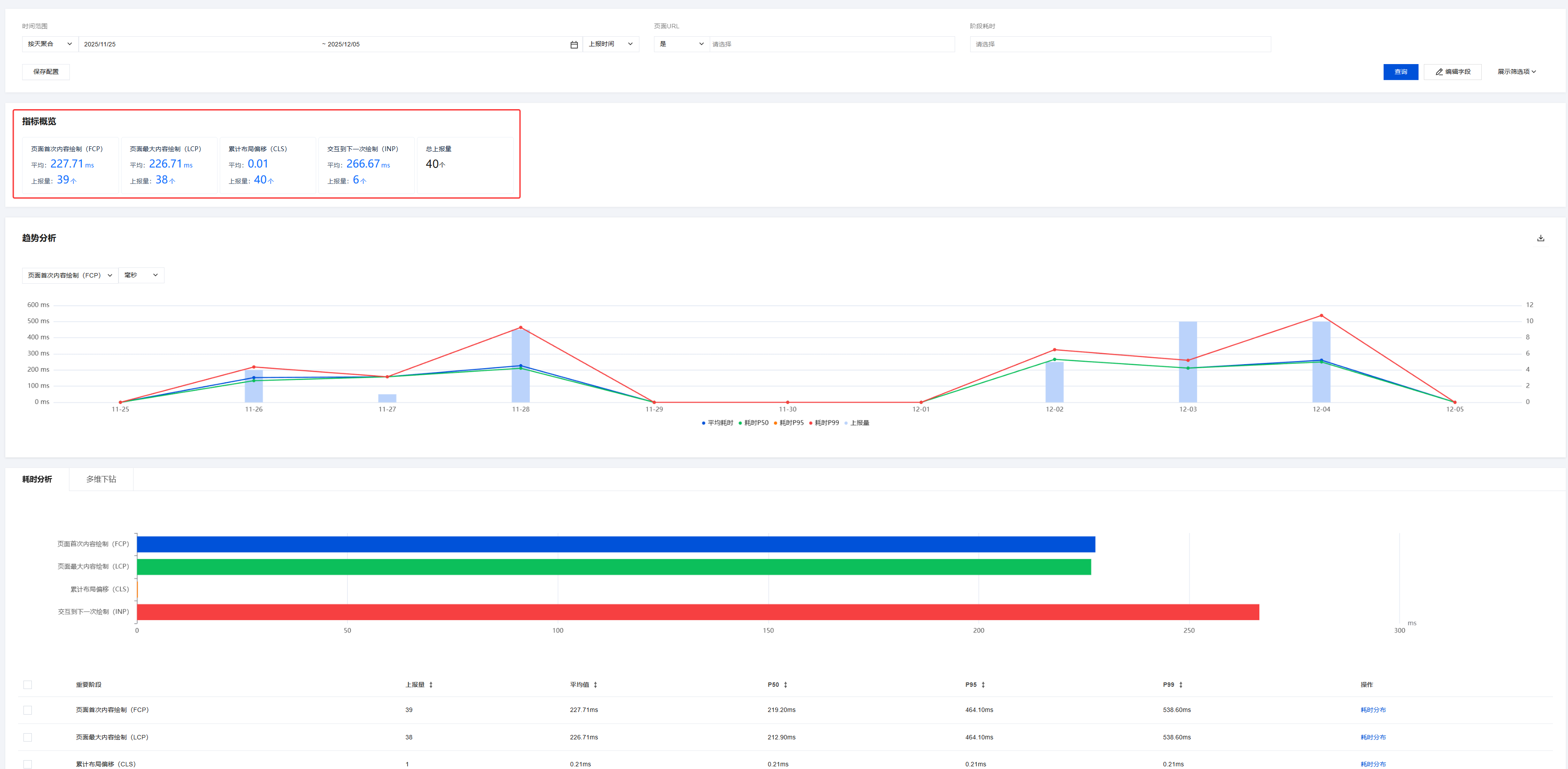The height and width of the screenshot is (769, 1568).
Task: Open 耗时分布 link for FCP row
Action: click(1373, 710)
